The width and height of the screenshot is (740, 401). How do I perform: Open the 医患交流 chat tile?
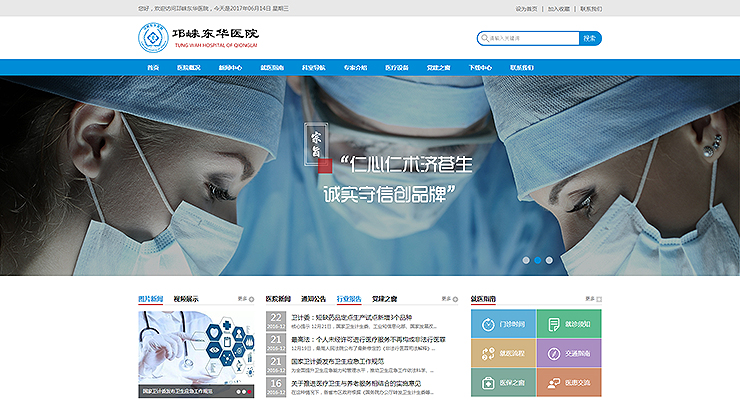tap(568, 383)
